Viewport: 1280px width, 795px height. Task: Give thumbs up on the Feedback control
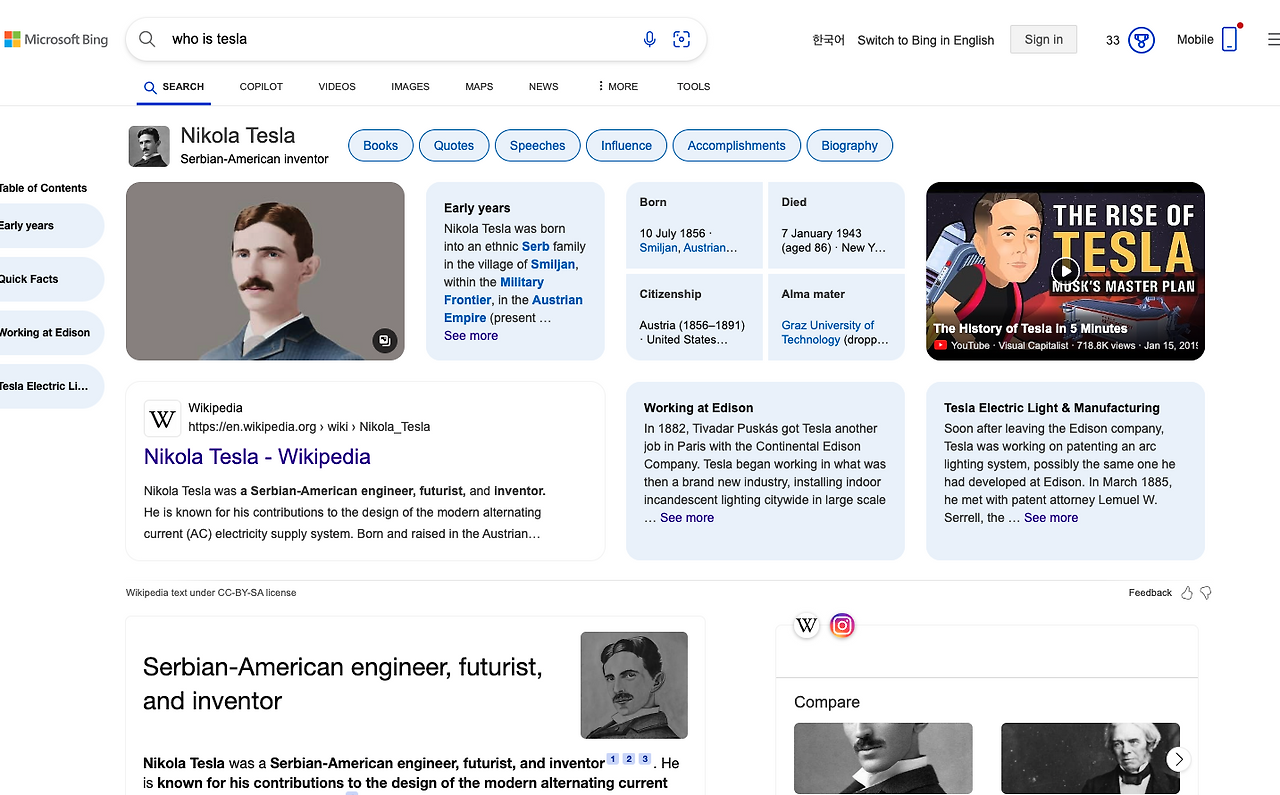(1186, 592)
